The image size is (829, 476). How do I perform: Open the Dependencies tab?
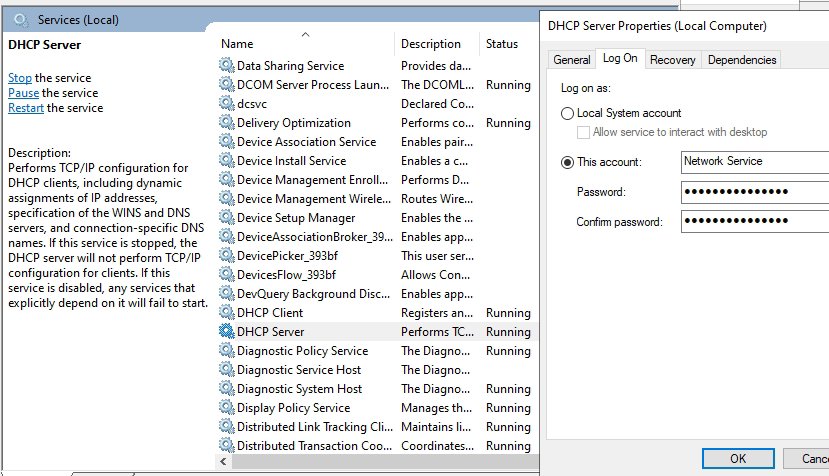pyautogui.click(x=742, y=60)
